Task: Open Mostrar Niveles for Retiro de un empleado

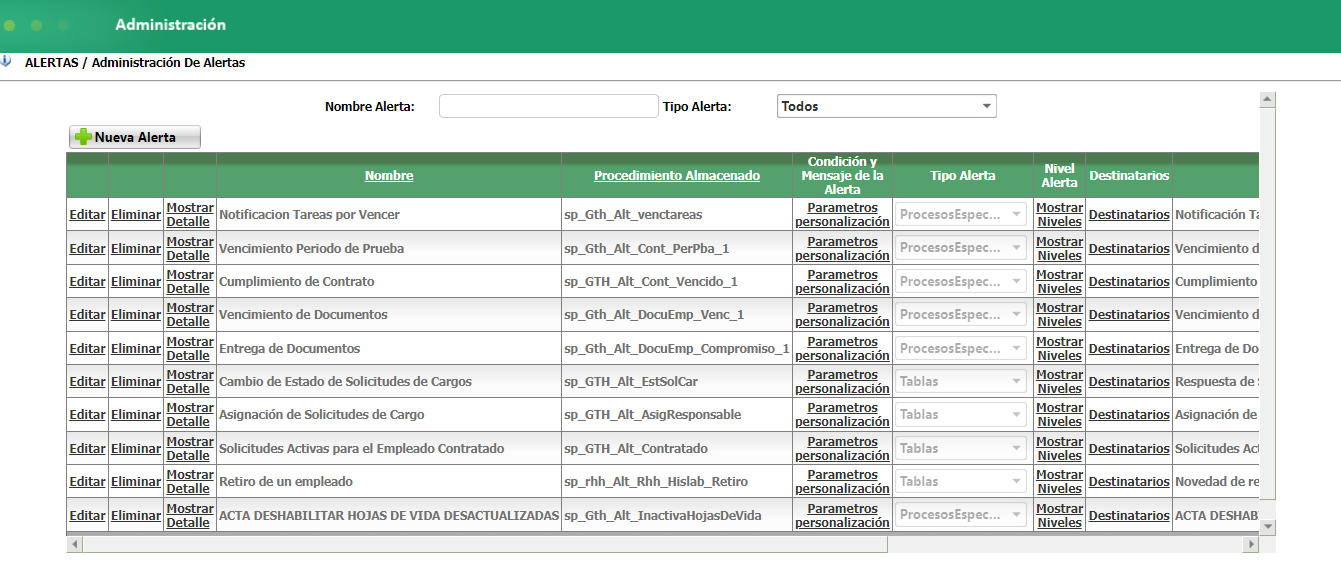Action: tap(1059, 482)
